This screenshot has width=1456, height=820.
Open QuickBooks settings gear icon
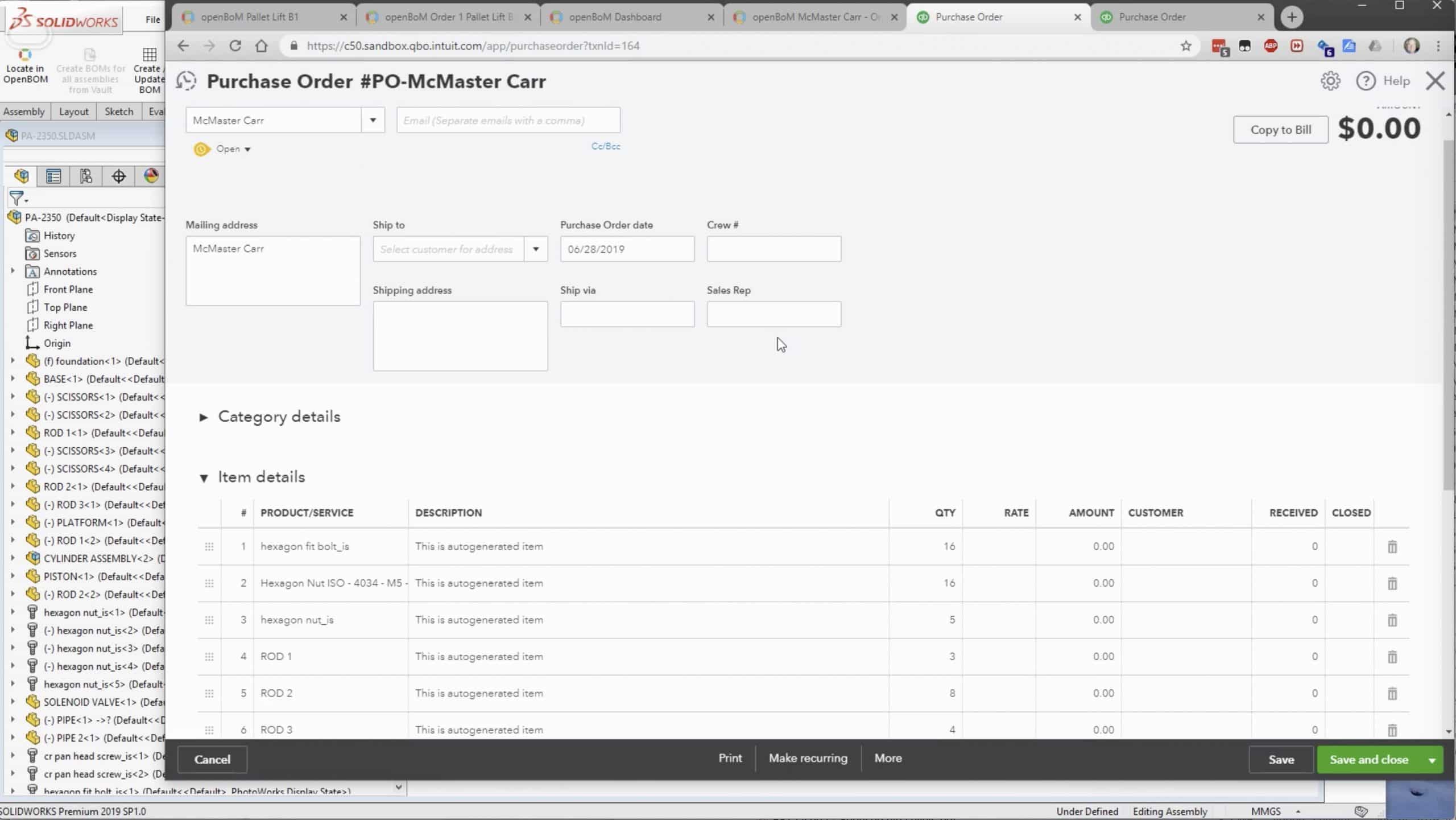pyautogui.click(x=1330, y=81)
